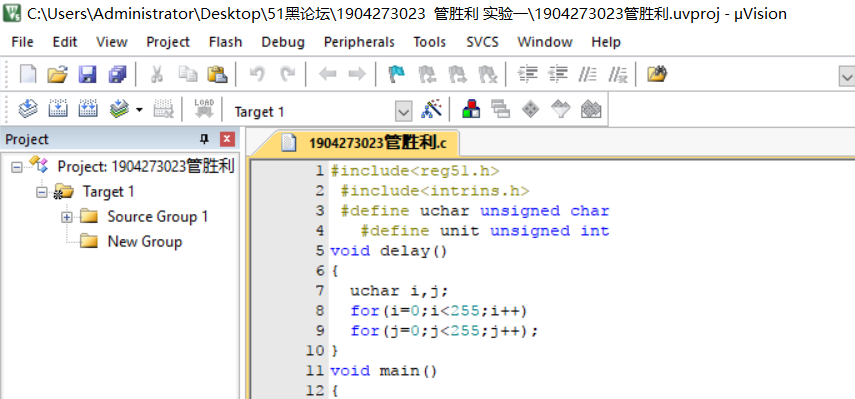Viewport: 855px width, 399px height.
Task: Close the Project panel with red X
Action: click(x=228, y=140)
